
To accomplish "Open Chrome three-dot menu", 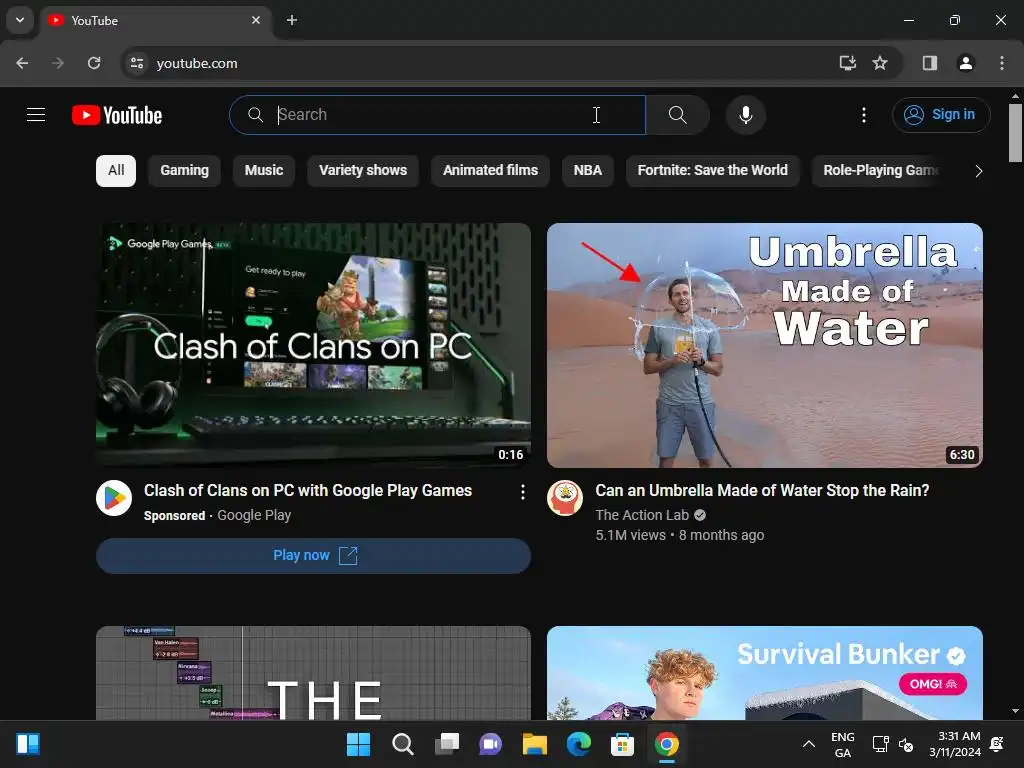I will [1002, 63].
